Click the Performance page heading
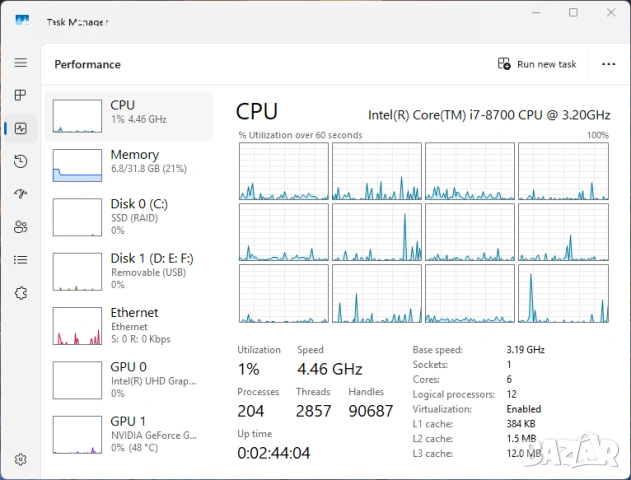The width and height of the screenshot is (631, 480). click(87, 64)
